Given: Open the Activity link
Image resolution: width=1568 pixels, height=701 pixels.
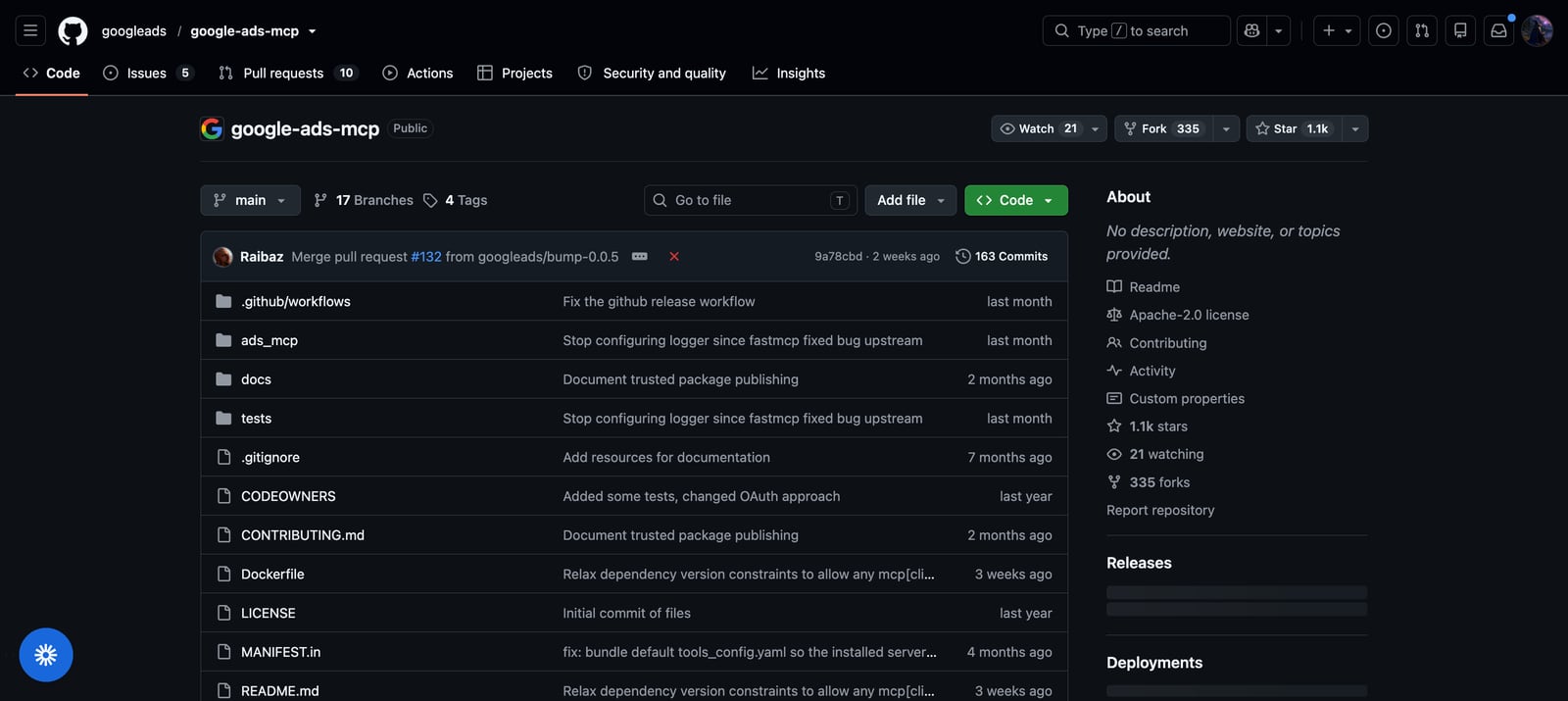Looking at the screenshot, I should click(1141, 371).
